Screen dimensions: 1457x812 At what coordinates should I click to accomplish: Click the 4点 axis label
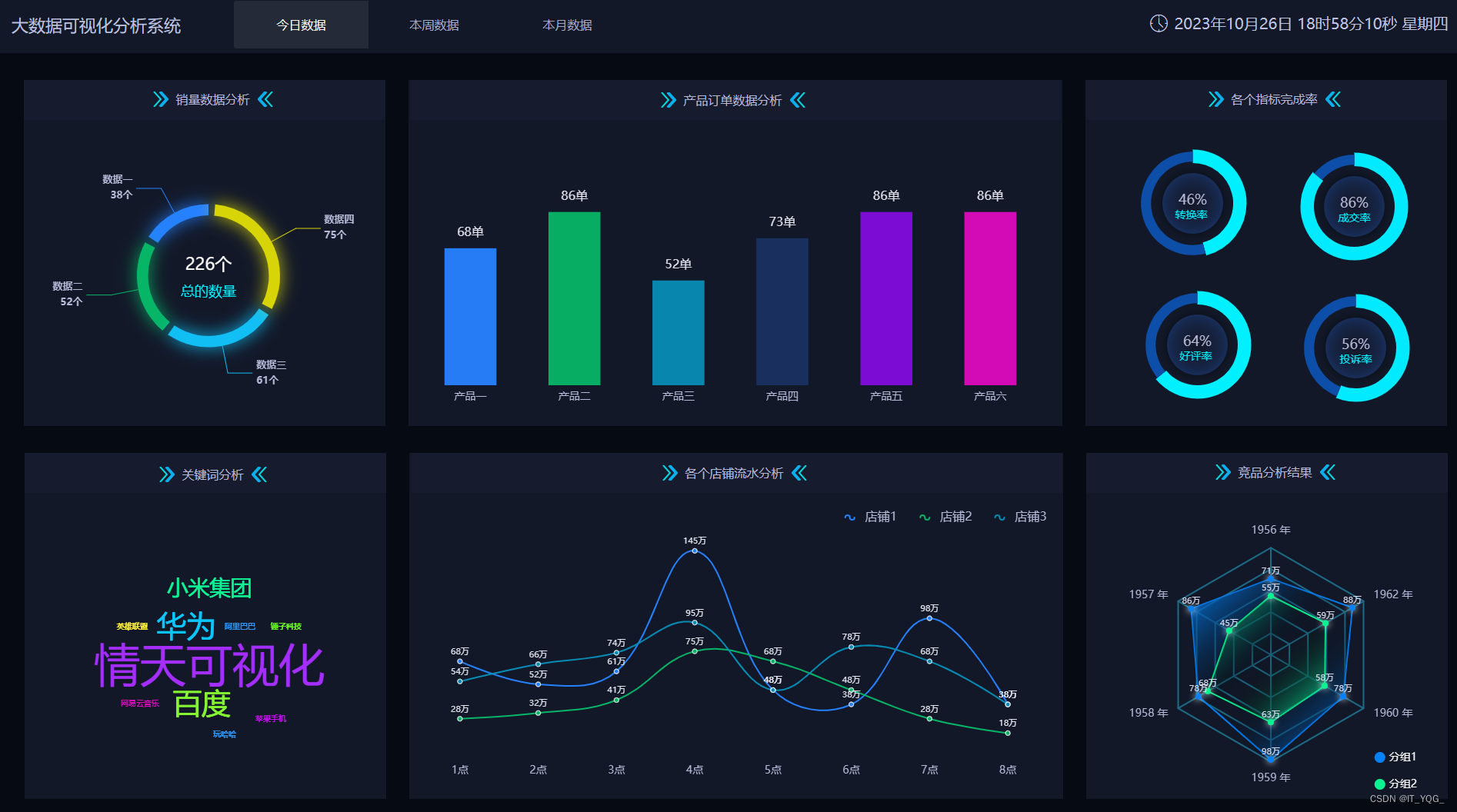[x=695, y=770]
